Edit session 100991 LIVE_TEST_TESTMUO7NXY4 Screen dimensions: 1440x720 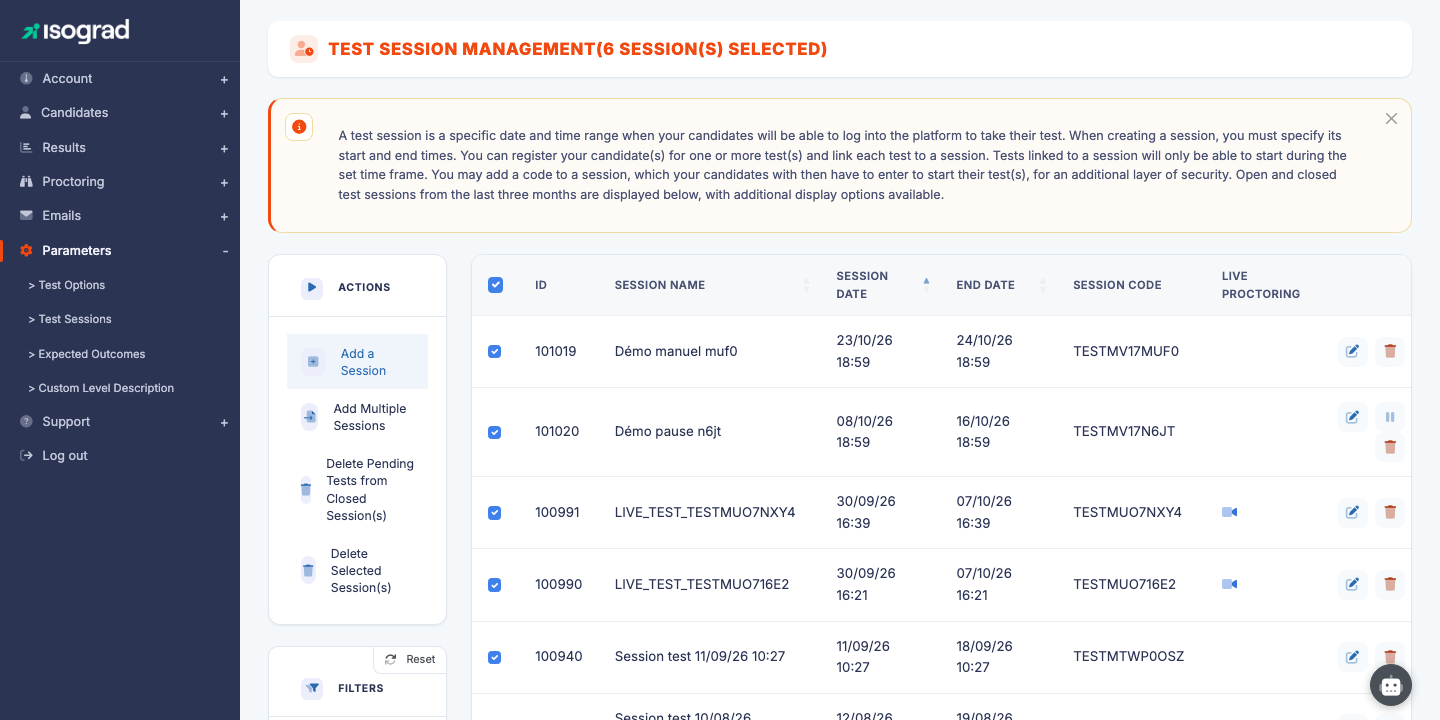(1353, 512)
